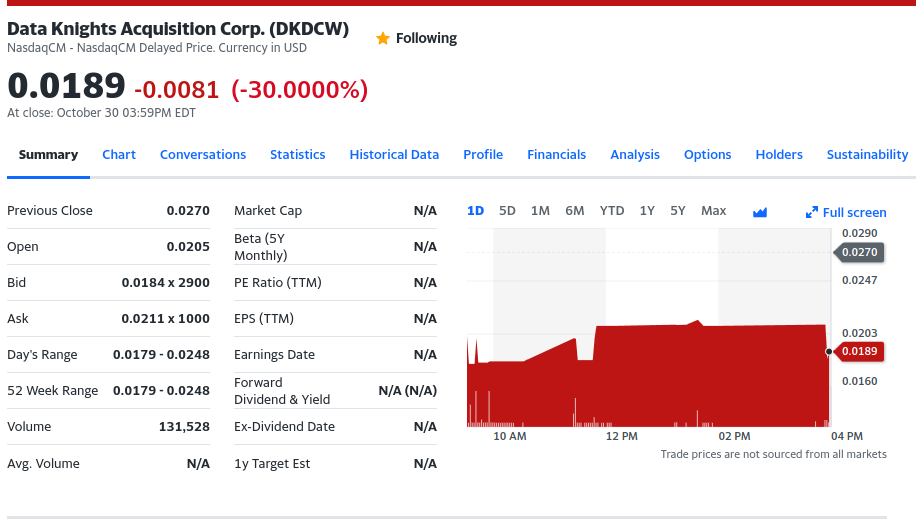Click the Open value 0.0205
Screen dimensions: 916x529
188,247
